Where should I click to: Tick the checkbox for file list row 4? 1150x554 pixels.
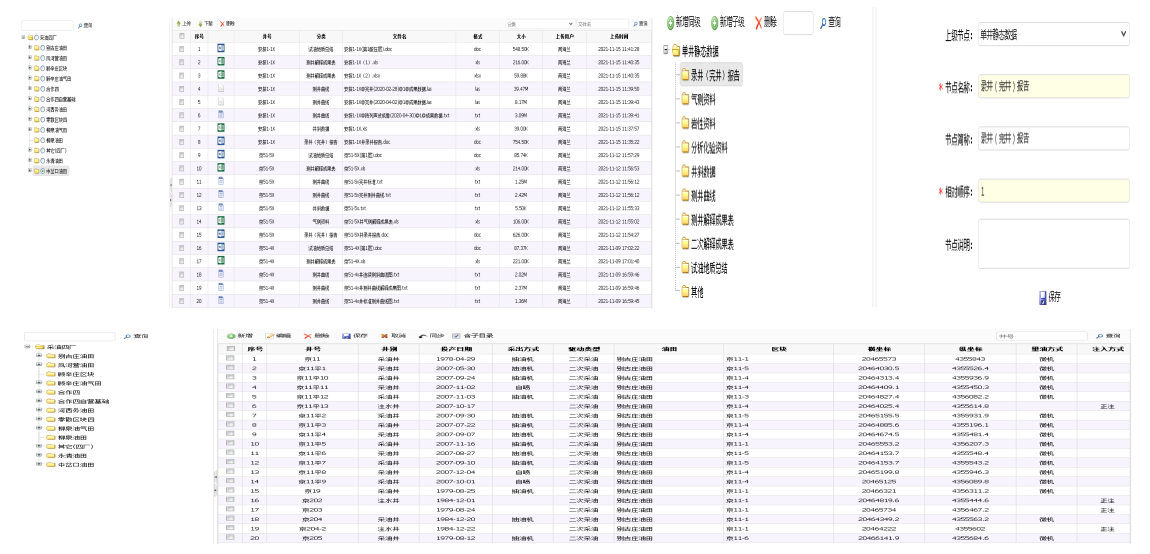coord(181,88)
